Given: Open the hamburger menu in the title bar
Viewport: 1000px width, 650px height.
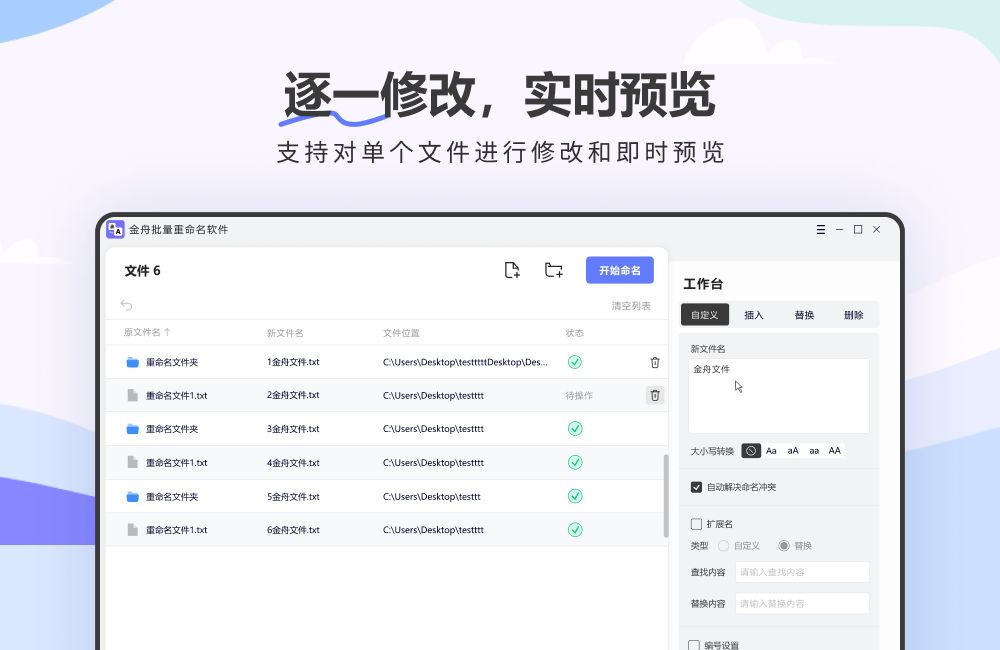Looking at the screenshot, I should [x=820, y=229].
